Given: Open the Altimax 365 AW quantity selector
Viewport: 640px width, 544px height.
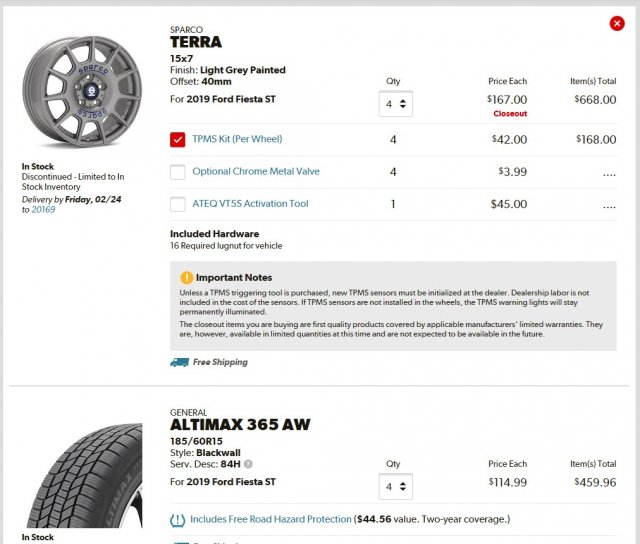Looking at the screenshot, I should [392, 487].
